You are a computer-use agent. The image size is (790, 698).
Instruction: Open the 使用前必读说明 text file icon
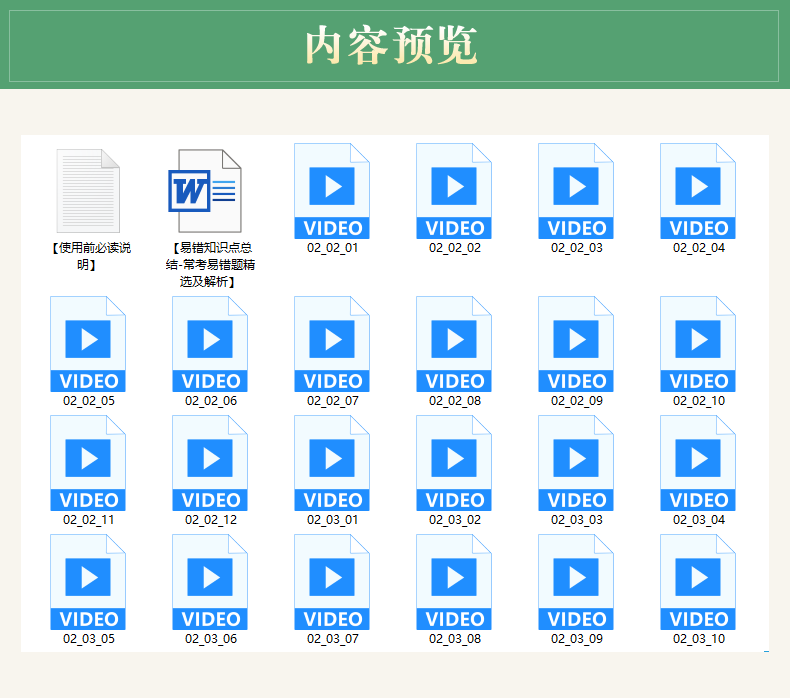88,191
